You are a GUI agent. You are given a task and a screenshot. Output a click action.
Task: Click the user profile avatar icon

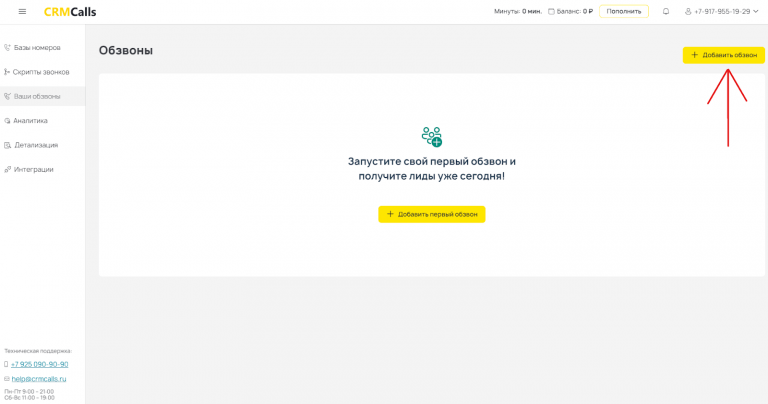click(688, 12)
